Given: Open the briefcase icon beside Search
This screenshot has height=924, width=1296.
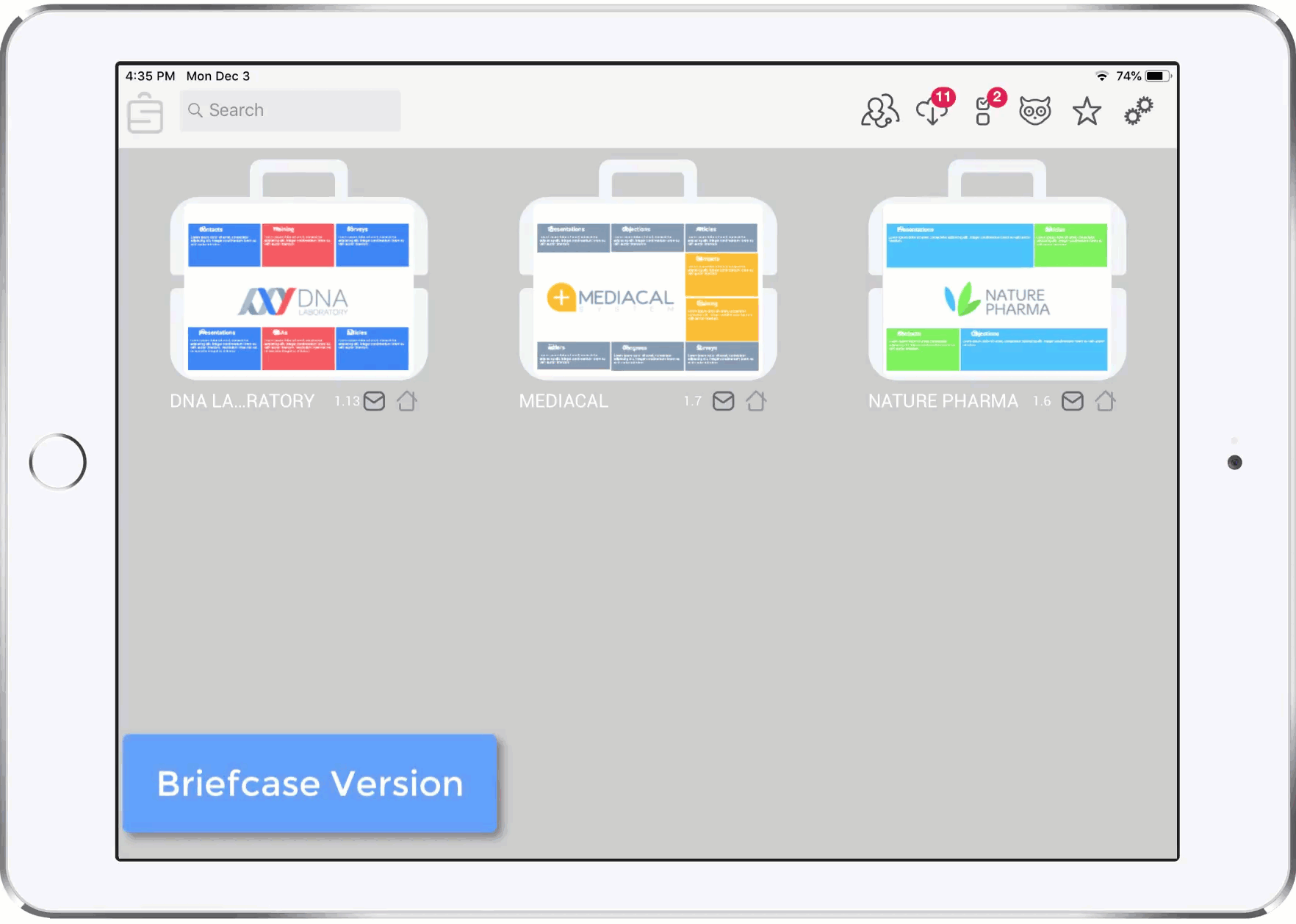Looking at the screenshot, I should tap(145, 112).
